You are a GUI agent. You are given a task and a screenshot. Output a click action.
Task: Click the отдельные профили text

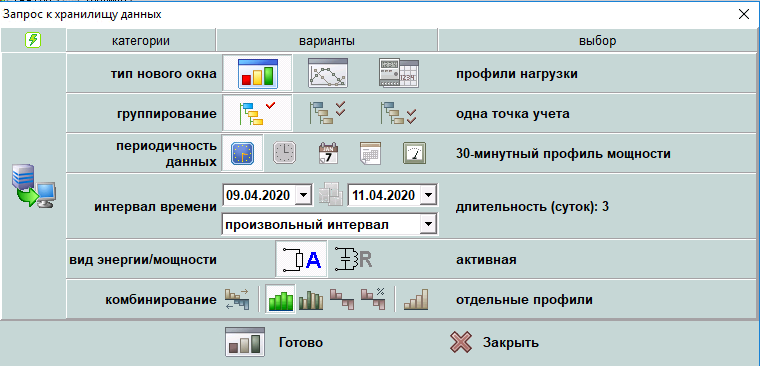pyautogui.click(x=524, y=300)
